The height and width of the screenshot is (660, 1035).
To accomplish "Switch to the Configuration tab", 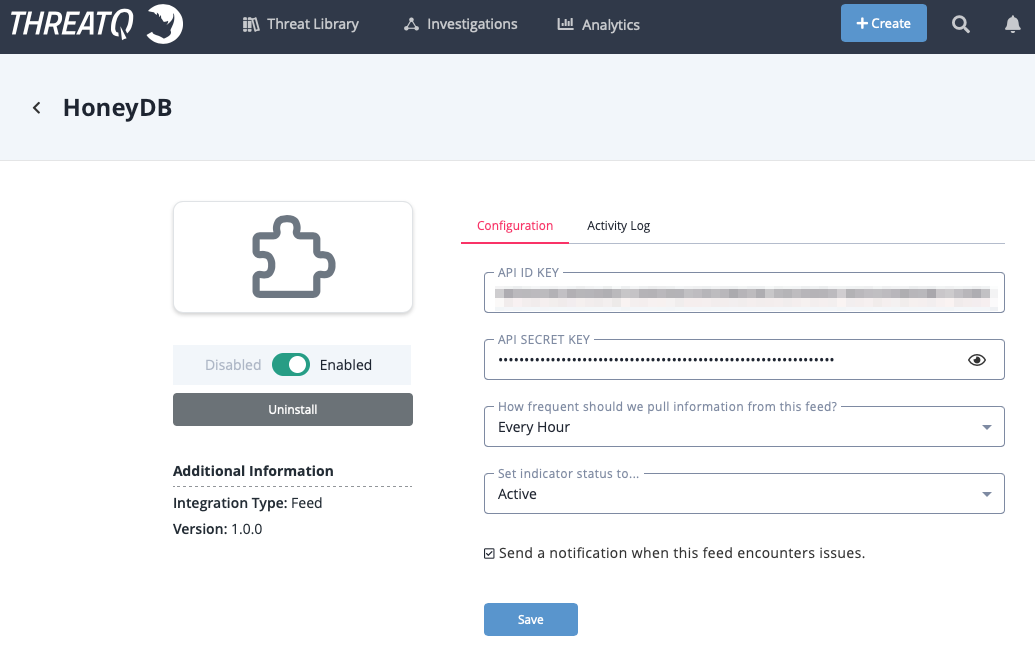I will click(x=515, y=226).
